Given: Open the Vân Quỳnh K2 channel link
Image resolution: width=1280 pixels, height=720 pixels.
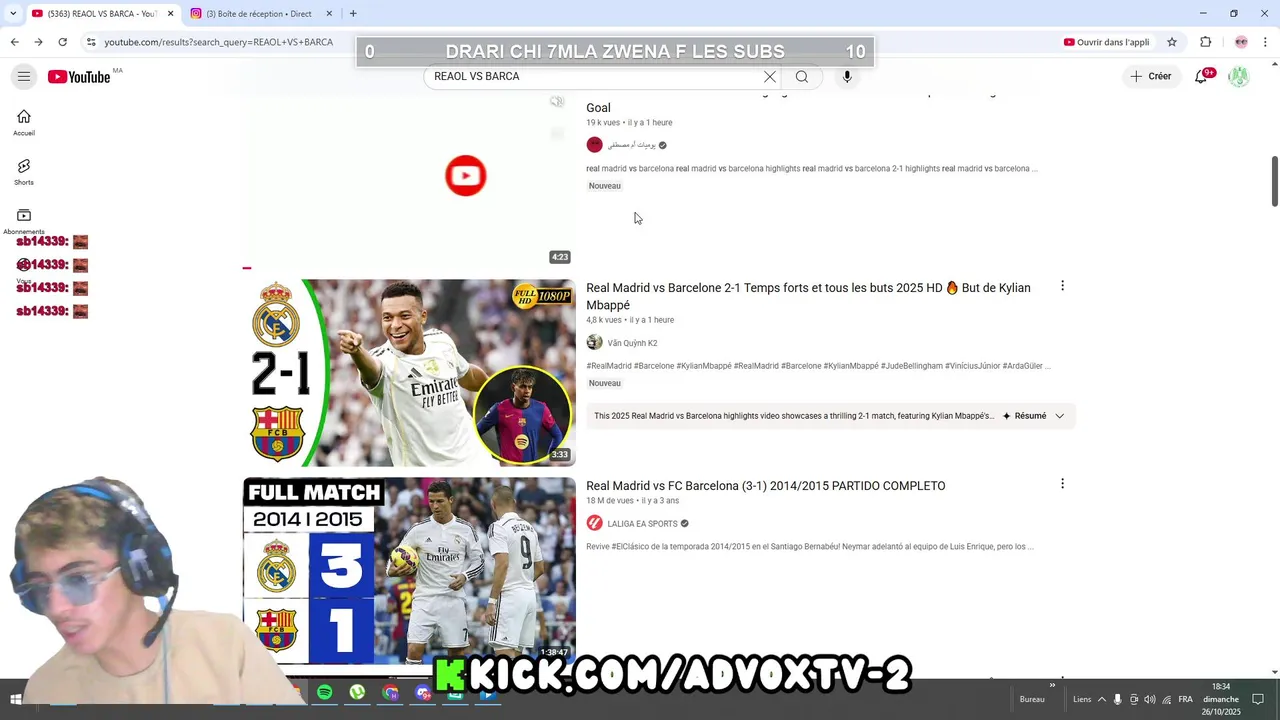Looking at the screenshot, I should point(632,343).
